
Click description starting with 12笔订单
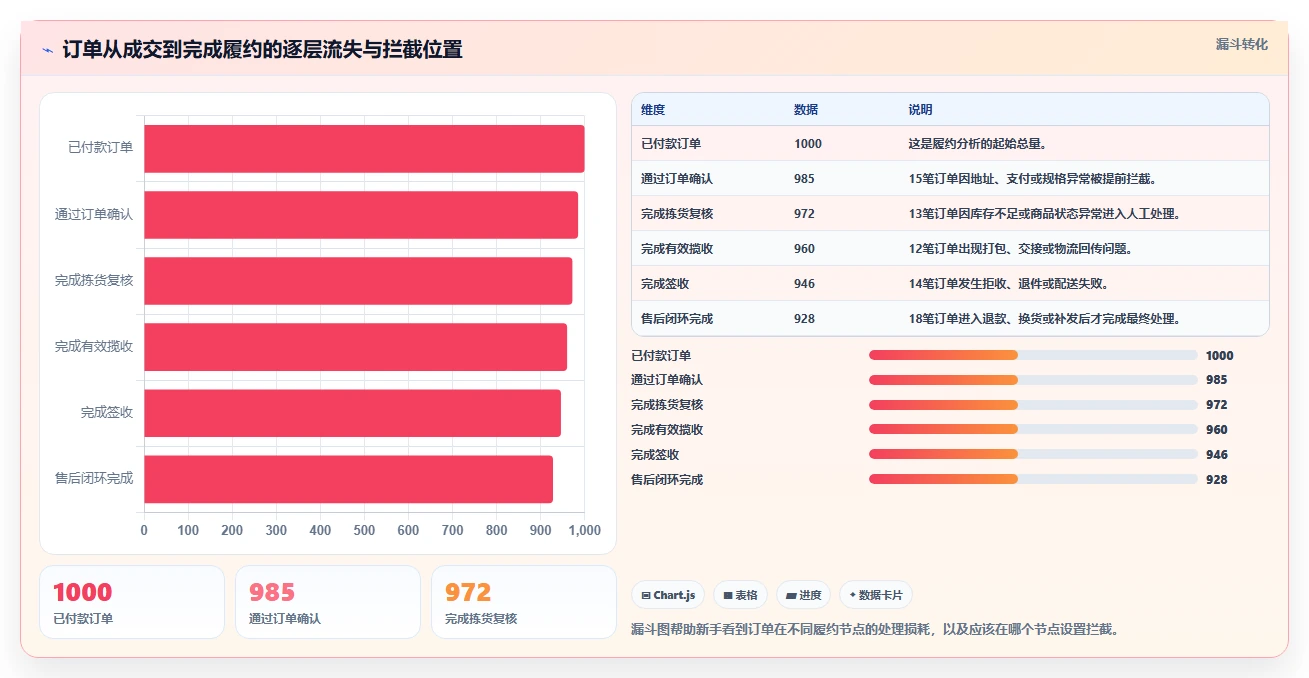[x=1020, y=249]
